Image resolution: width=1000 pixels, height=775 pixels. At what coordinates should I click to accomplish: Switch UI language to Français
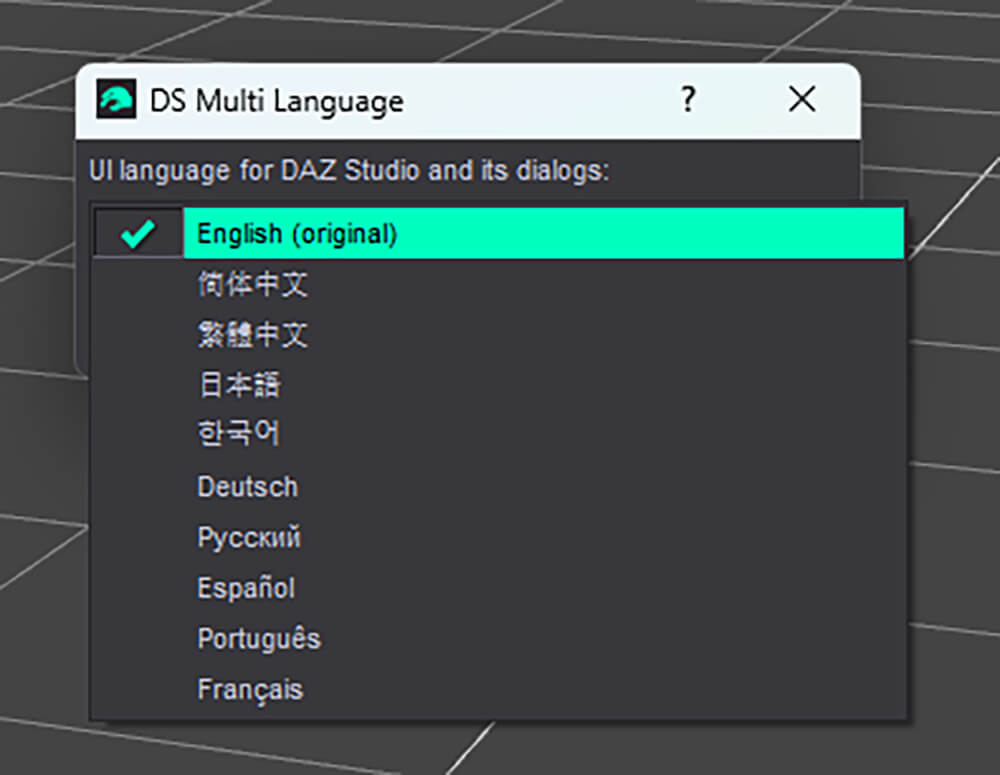tap(499, 689)
